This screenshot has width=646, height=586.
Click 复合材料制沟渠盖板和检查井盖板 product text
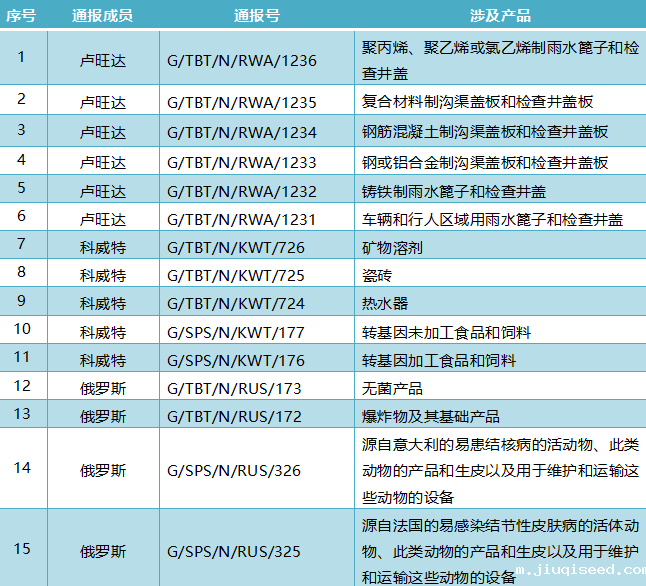[x=477, y=102]
